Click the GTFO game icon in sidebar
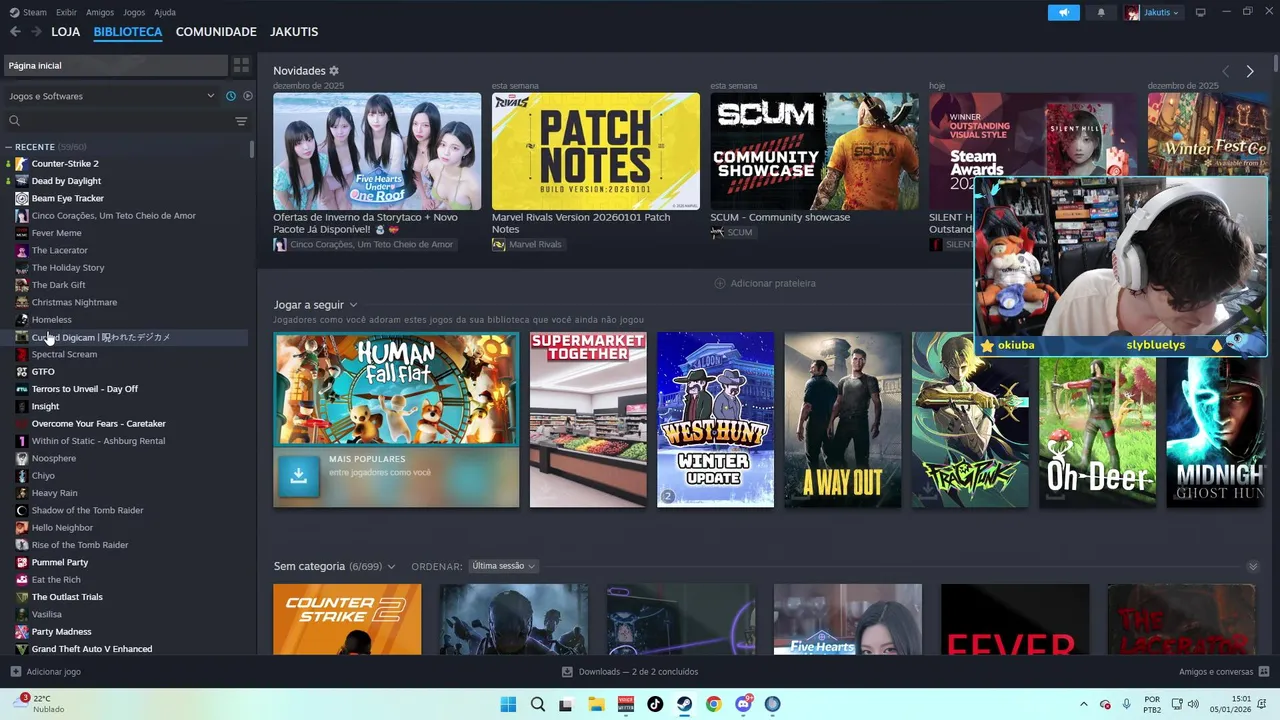1280x720 pixels. [x=22, y=372]
